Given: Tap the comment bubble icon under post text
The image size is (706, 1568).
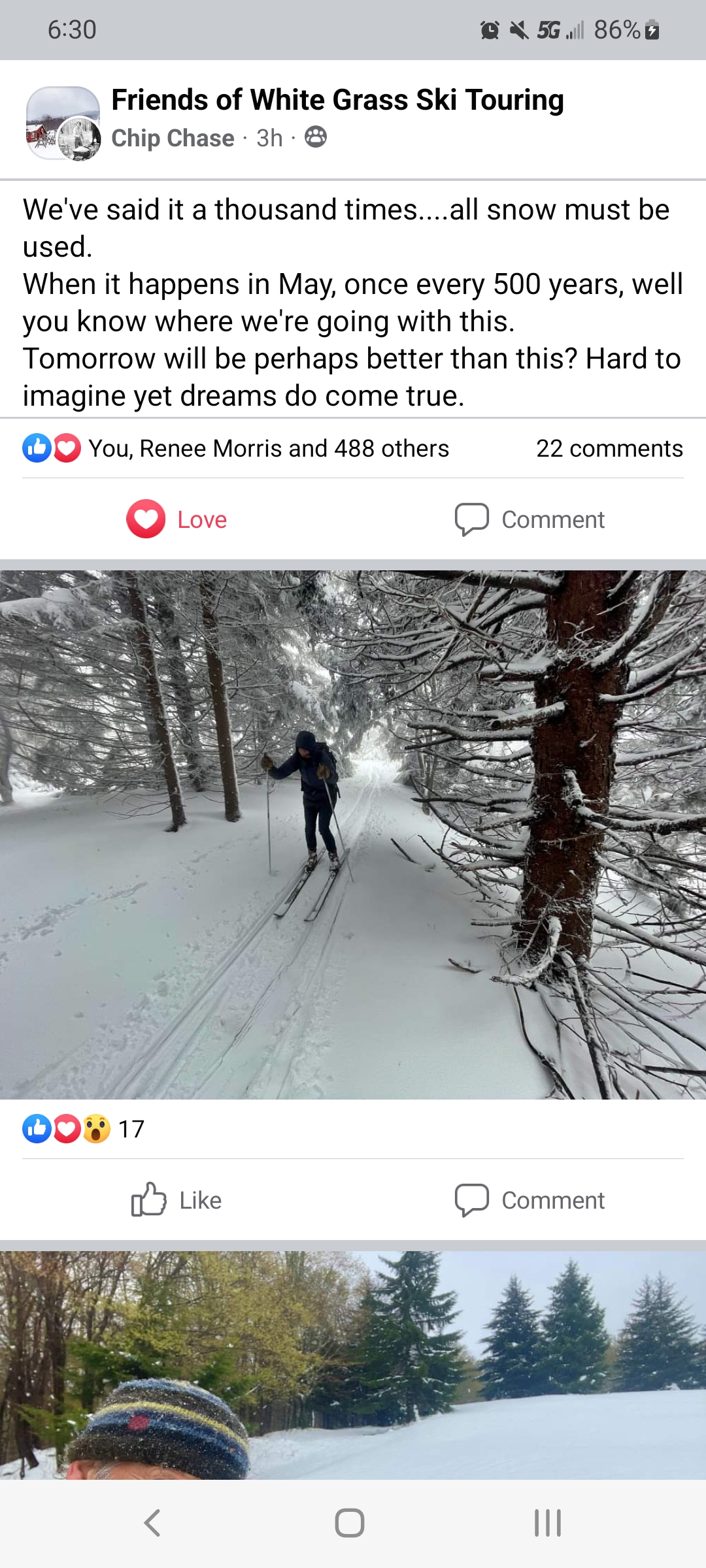Looking at the screenshot, I should click(471, 520).
